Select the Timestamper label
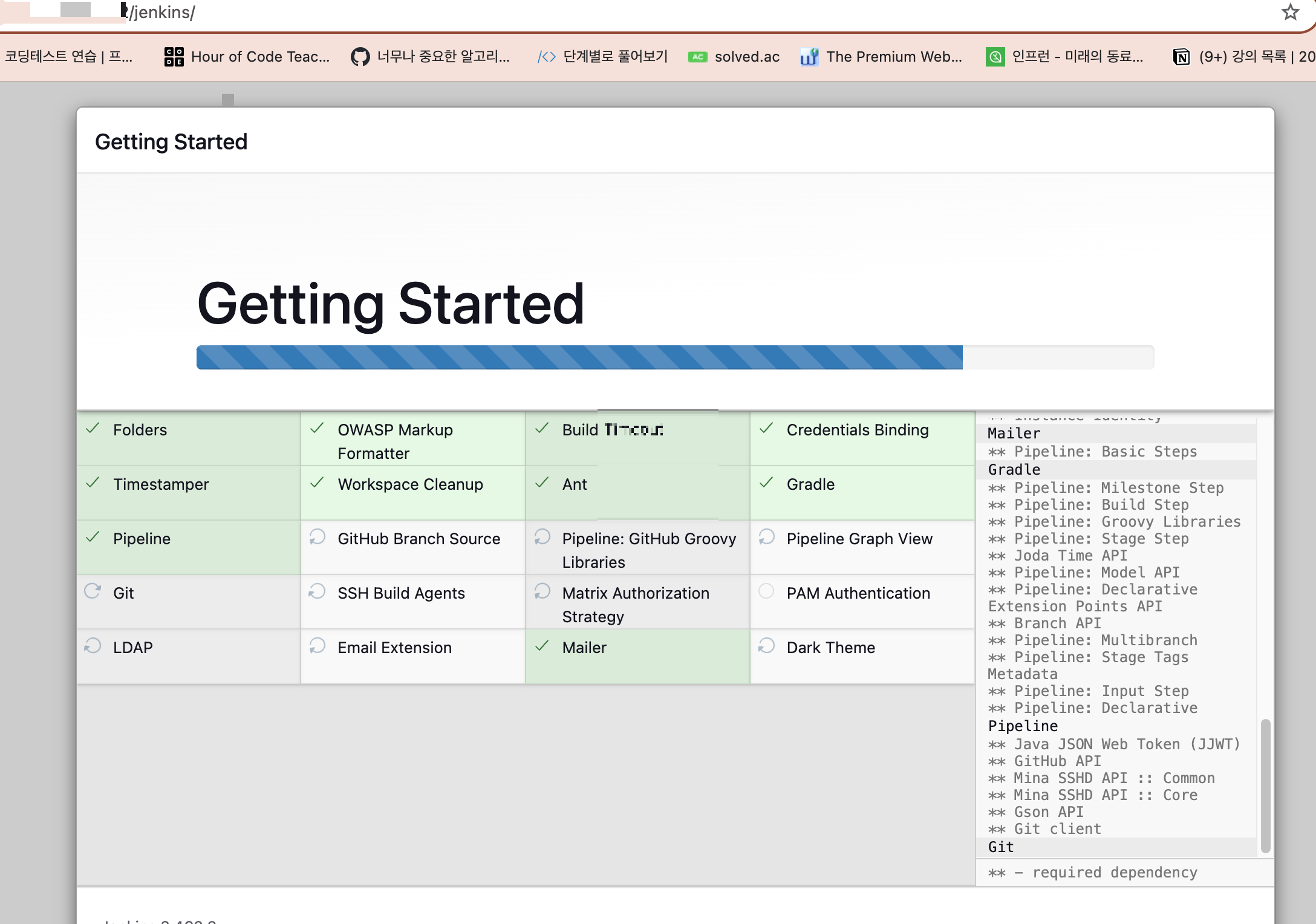Image resolution: width=1316 pixels, height=924 pixels. [161, 484]
